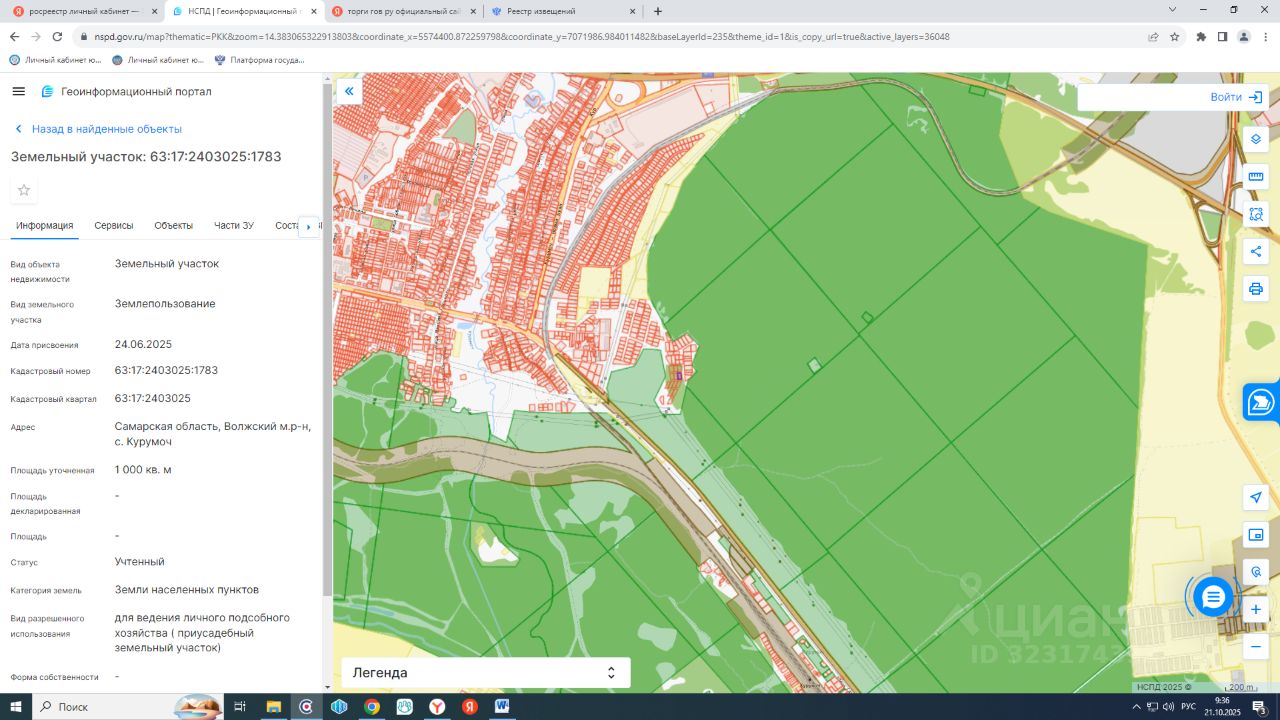Click the share map icon
This screenshot has width=1280, height=720.
click(x=1256, y=251)
